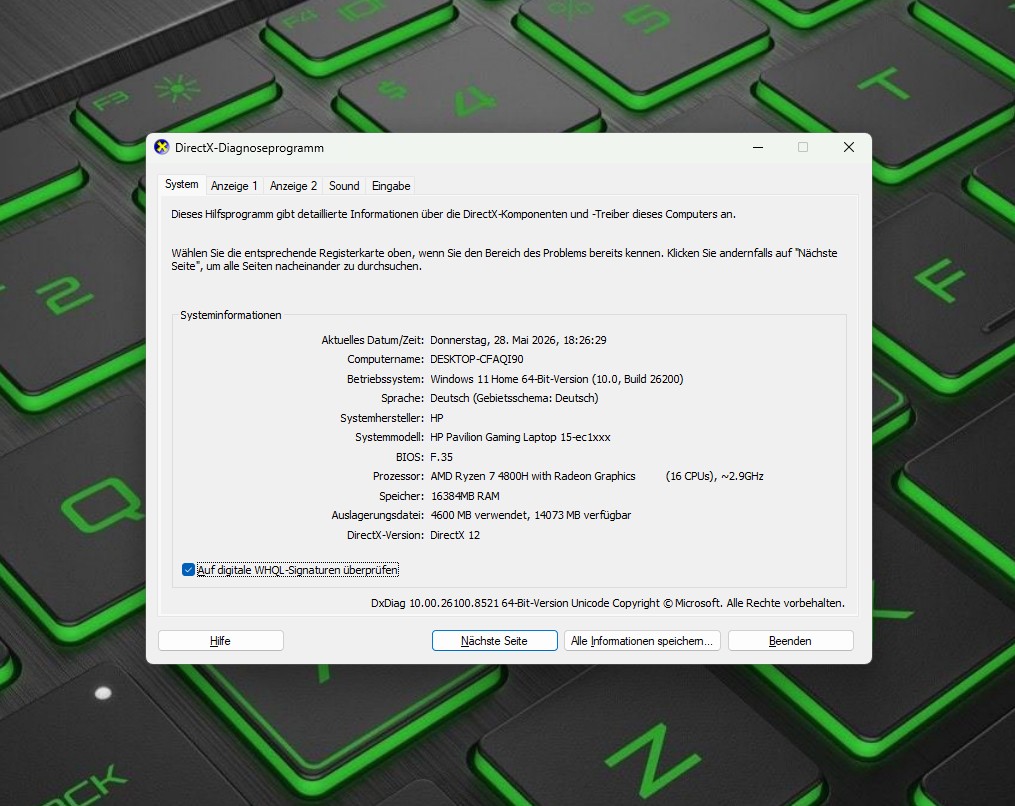
Task: Minimize the DirectX-Diagnoseprogramm window
Action: pos(758,148)
